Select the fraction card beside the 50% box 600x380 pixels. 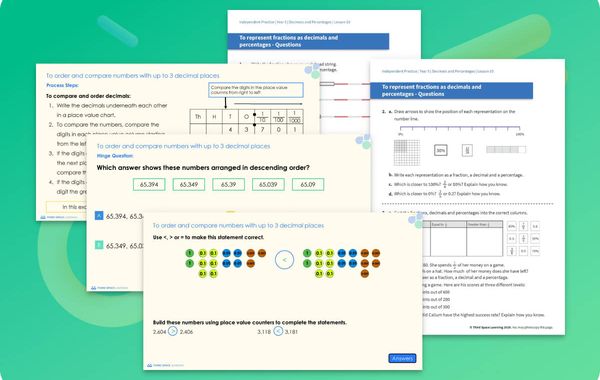(467, 150)
